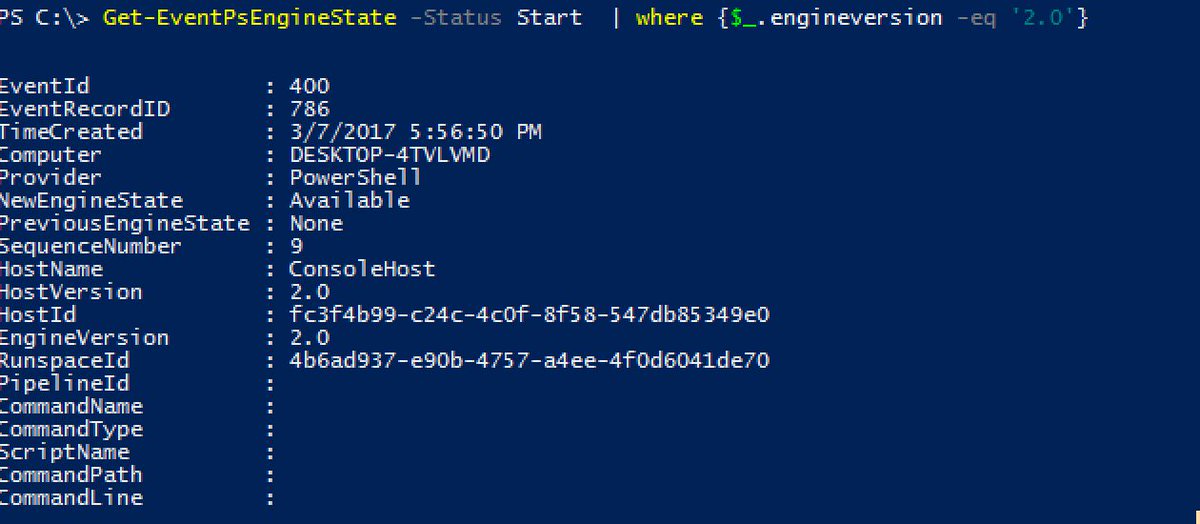
Task: Click the CommandLine field label
Action: [x=71, y=498]
